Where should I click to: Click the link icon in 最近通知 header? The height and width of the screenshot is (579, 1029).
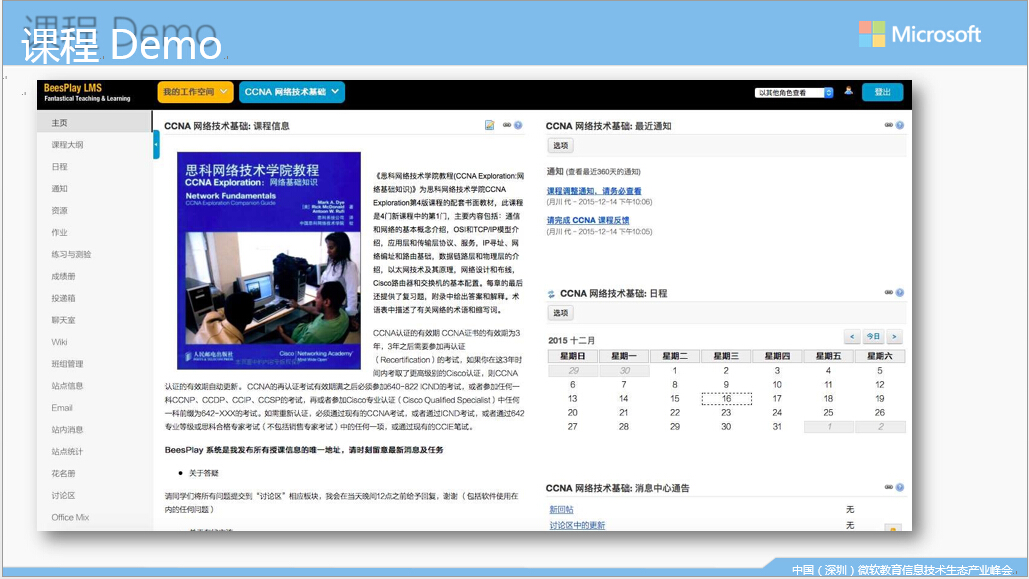pyautogui.click(x=889, y=125)
